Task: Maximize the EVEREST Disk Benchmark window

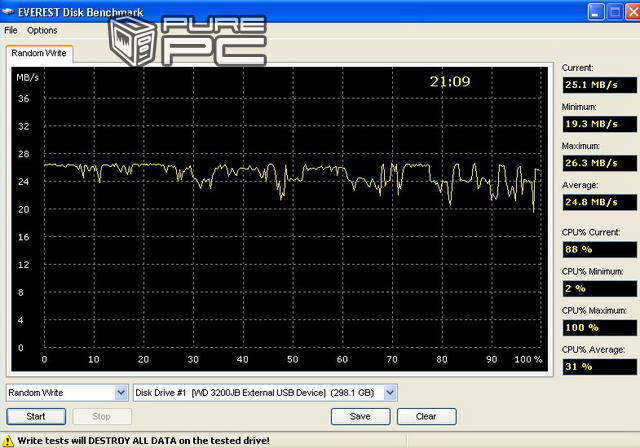Action: (614, 12)
